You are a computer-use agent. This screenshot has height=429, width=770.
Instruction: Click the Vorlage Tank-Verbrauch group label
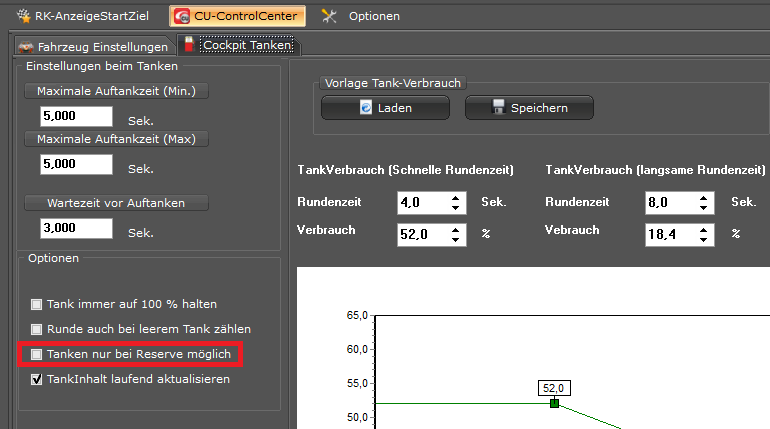(x=393, y=83)
